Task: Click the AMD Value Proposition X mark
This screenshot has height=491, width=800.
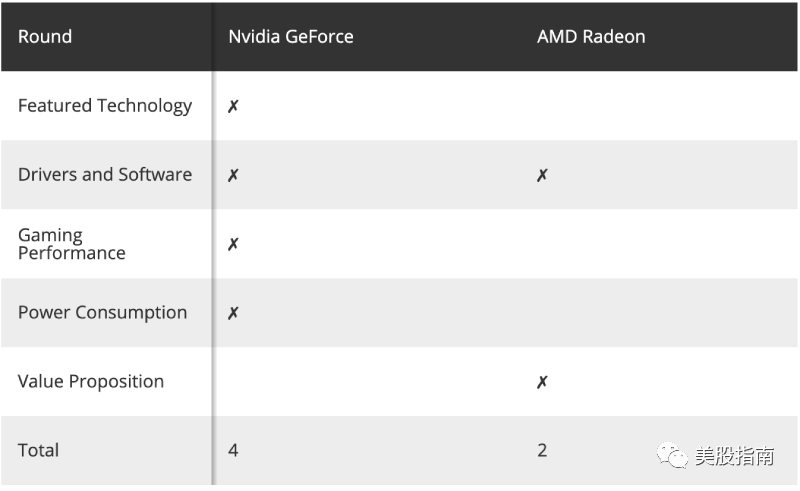Action: pyautogui.click(x=542, y=382)
